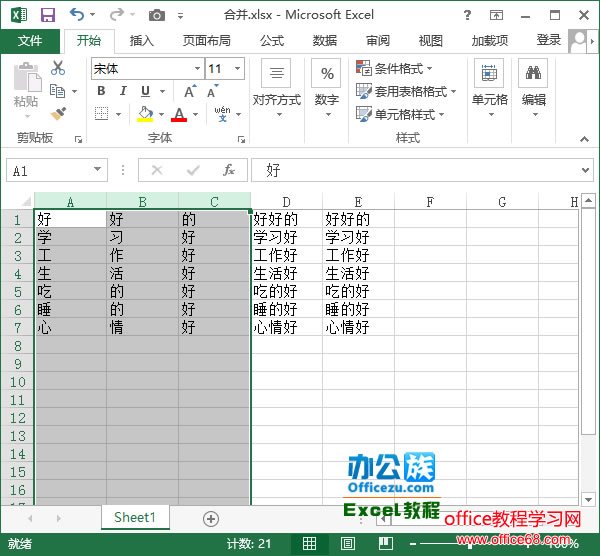Click the green 文件 File button
The height and width of the screenshot is (556, 600).
pos(30,41)
